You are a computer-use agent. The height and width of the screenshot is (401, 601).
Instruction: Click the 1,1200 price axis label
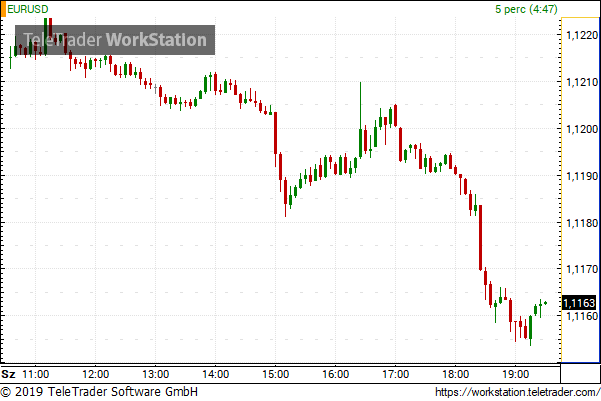(582, 129)
